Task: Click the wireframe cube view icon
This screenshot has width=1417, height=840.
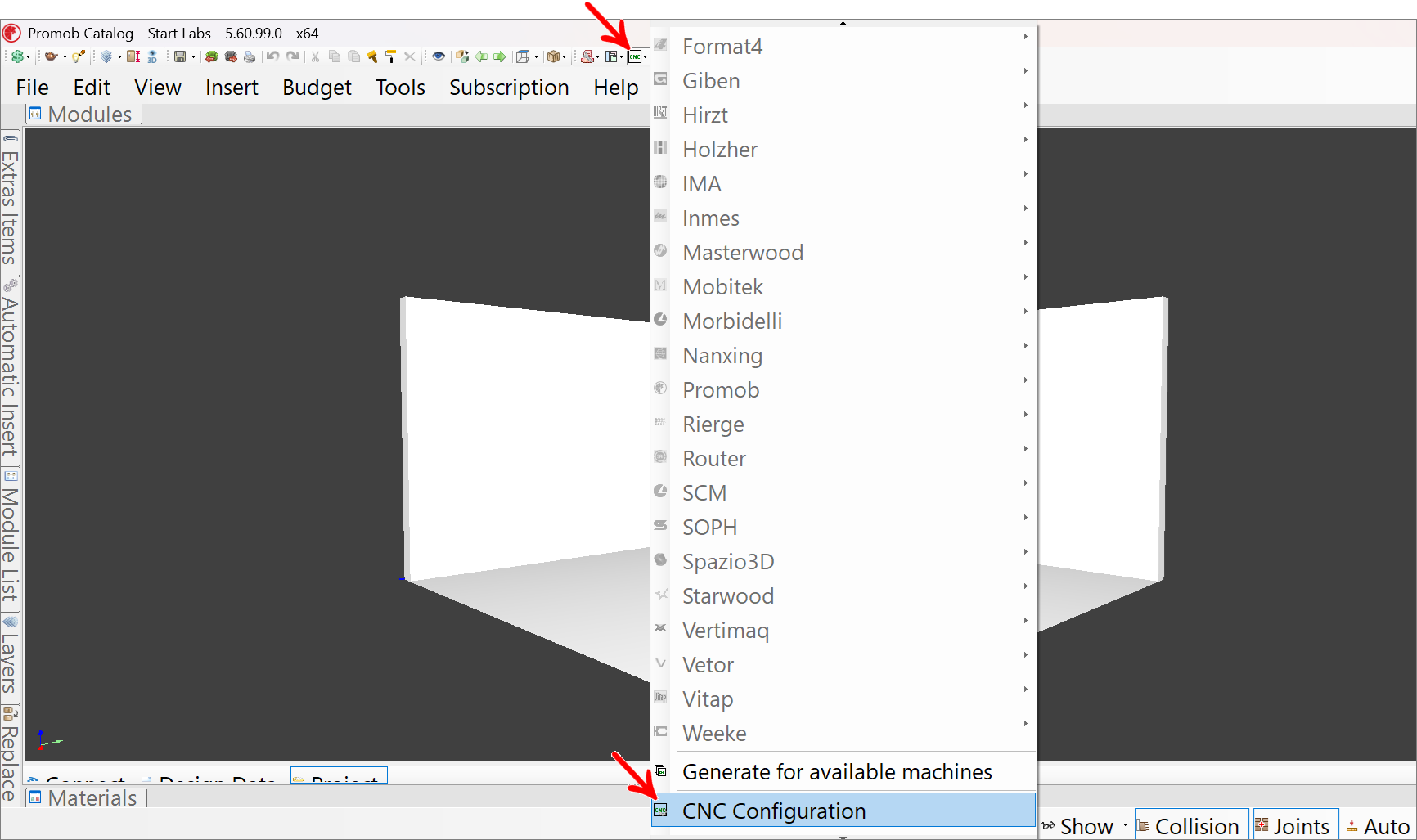Action: pos(522,56)
